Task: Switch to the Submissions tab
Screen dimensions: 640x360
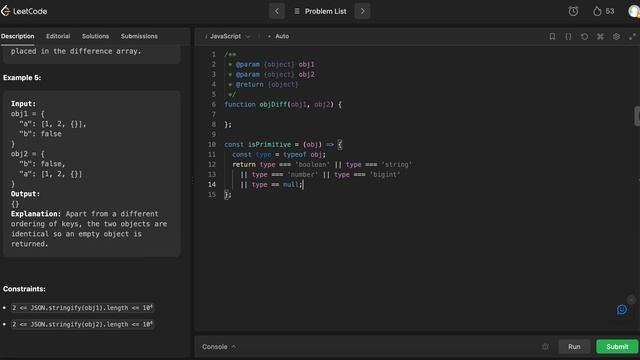Action: [139, 36]
